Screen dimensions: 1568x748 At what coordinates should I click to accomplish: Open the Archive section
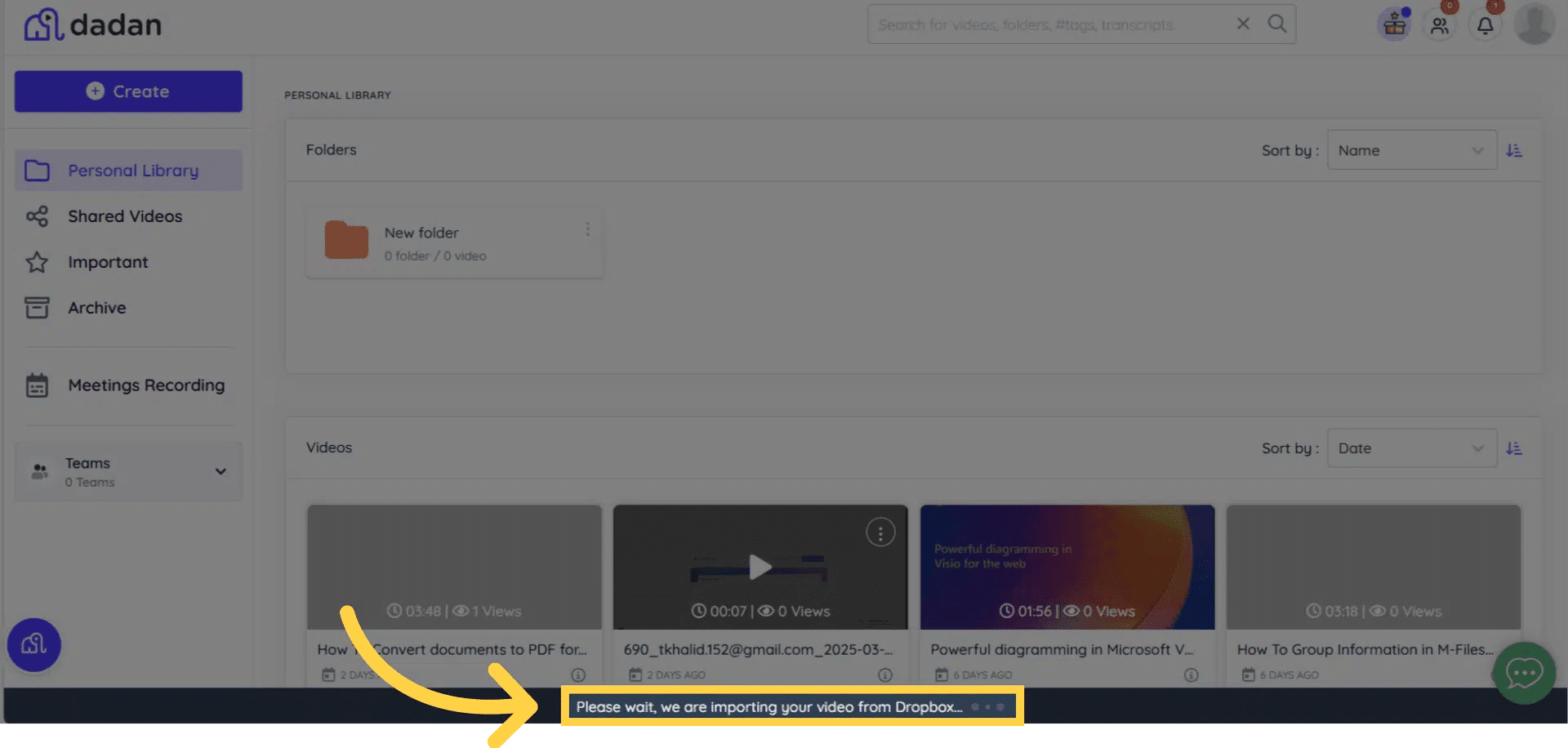tap(96, 308)
